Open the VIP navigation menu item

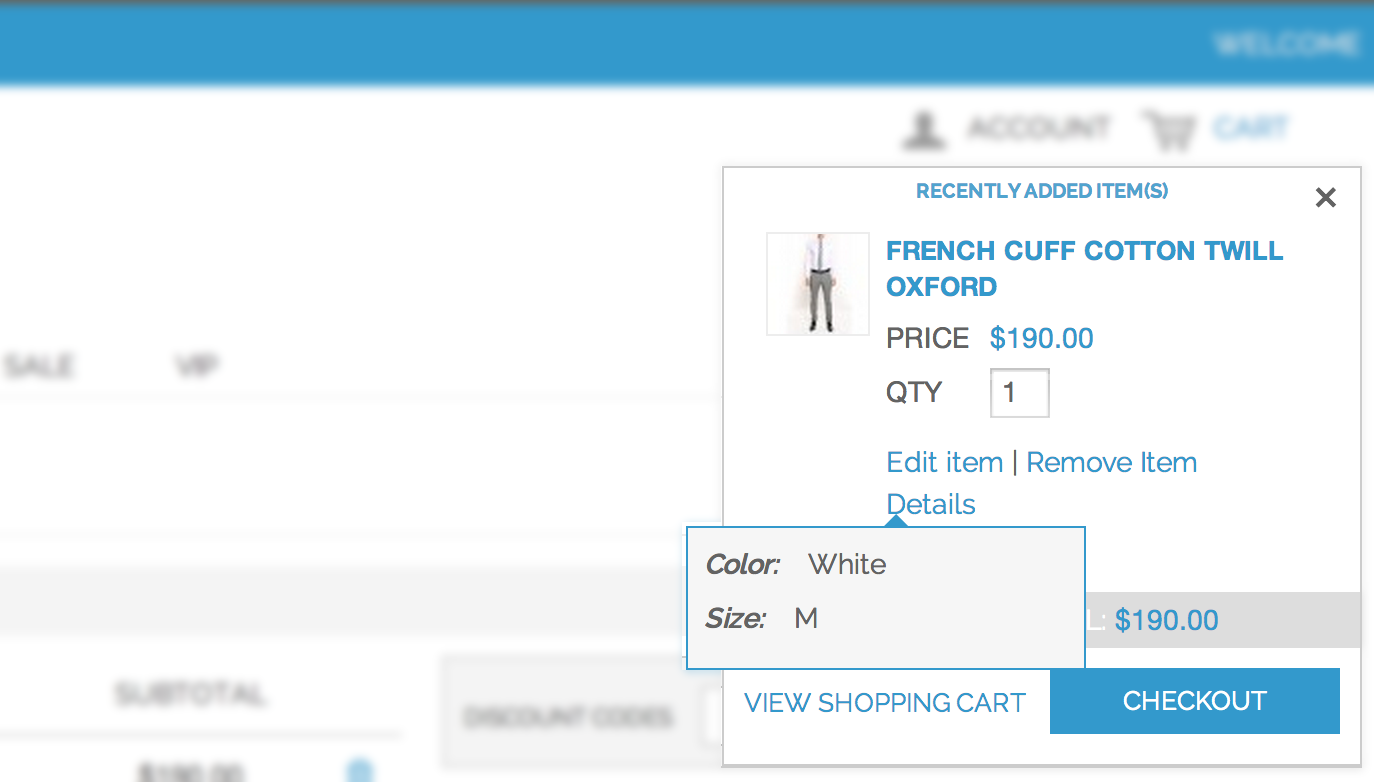pyautogui.click(x=197, y=366)
